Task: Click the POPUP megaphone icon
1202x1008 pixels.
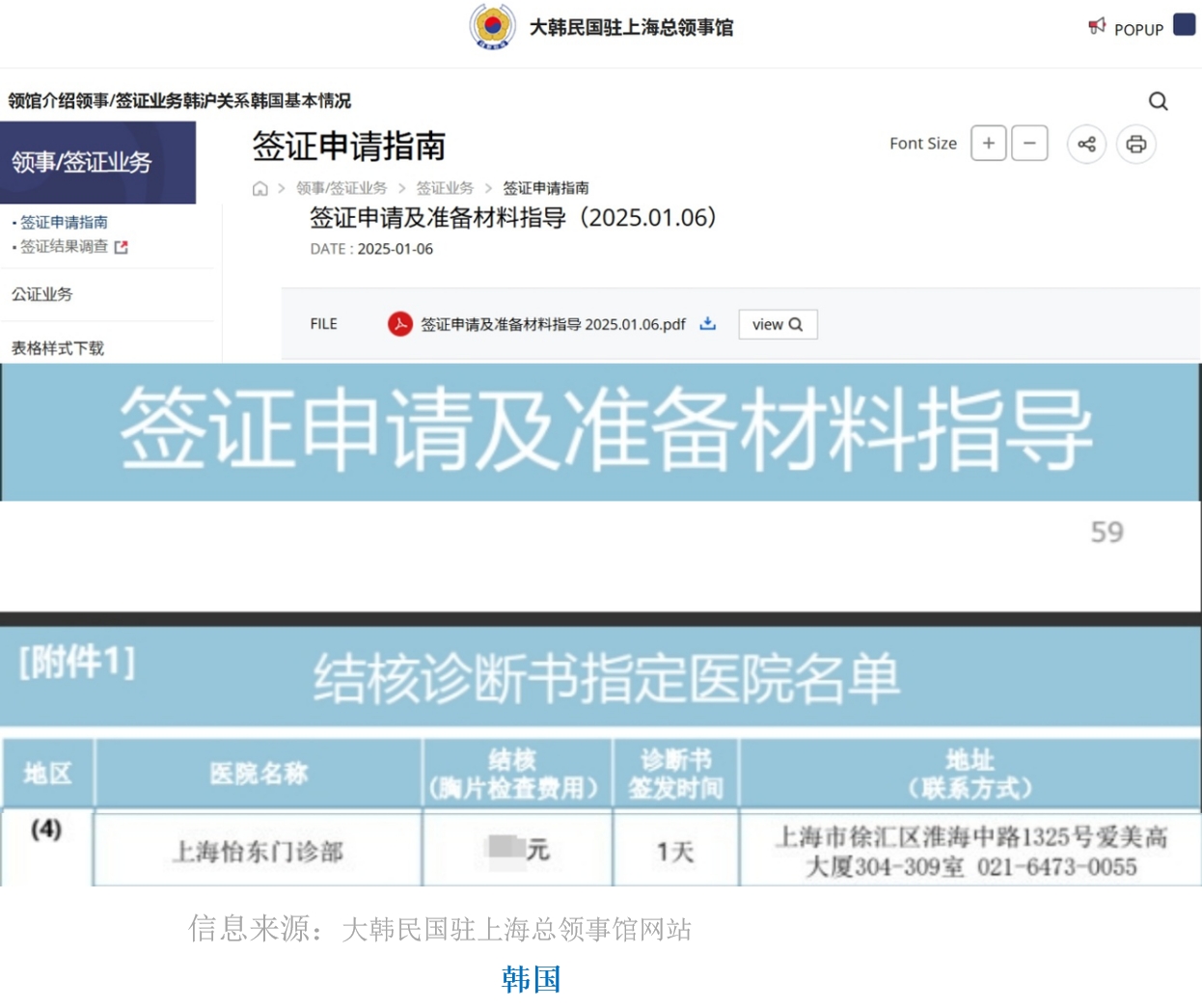Action: click(x=1097, y=27)
